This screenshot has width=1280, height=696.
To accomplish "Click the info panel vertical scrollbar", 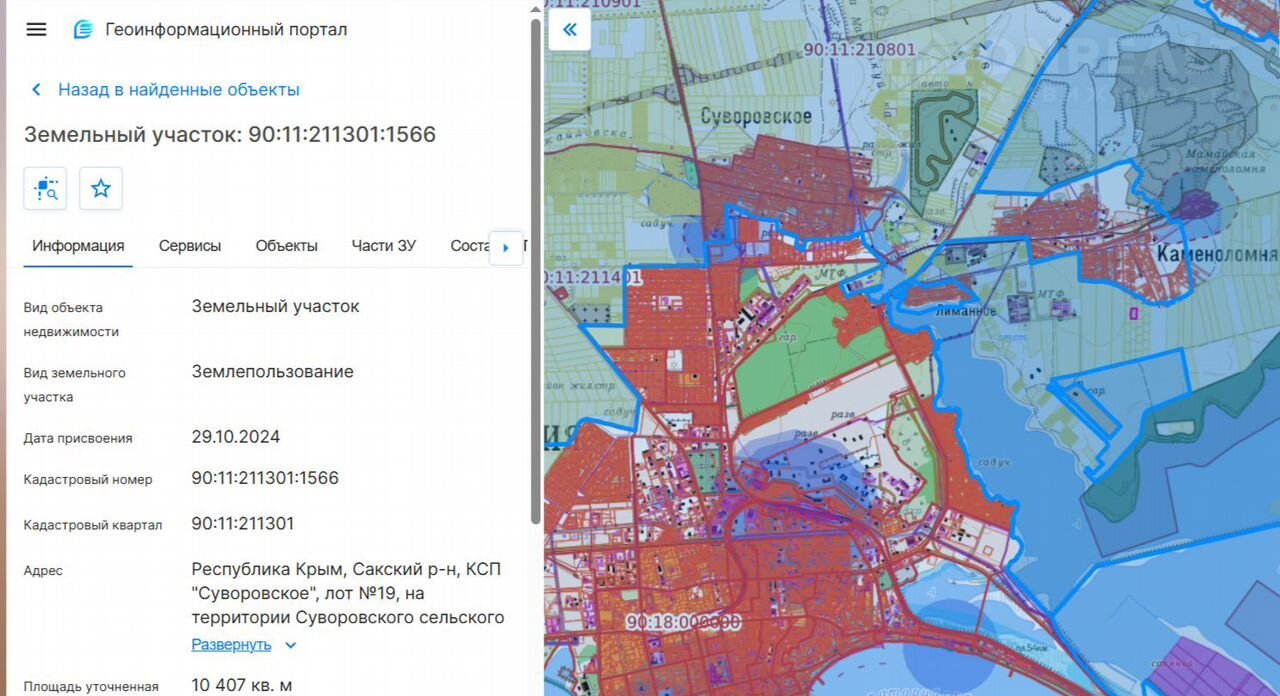I will [x=536, y=270].
